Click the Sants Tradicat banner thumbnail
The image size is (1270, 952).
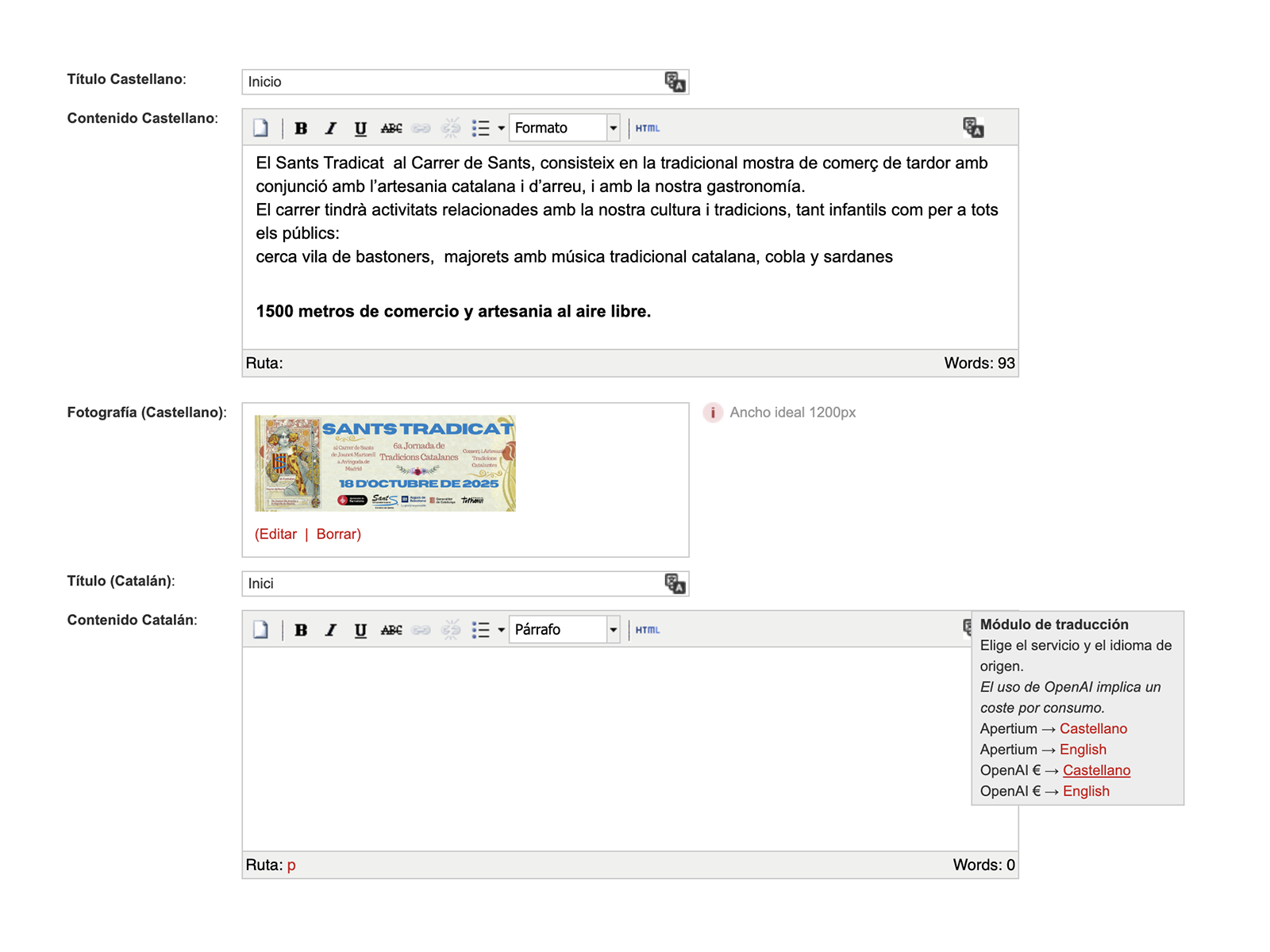coord(385,463)
